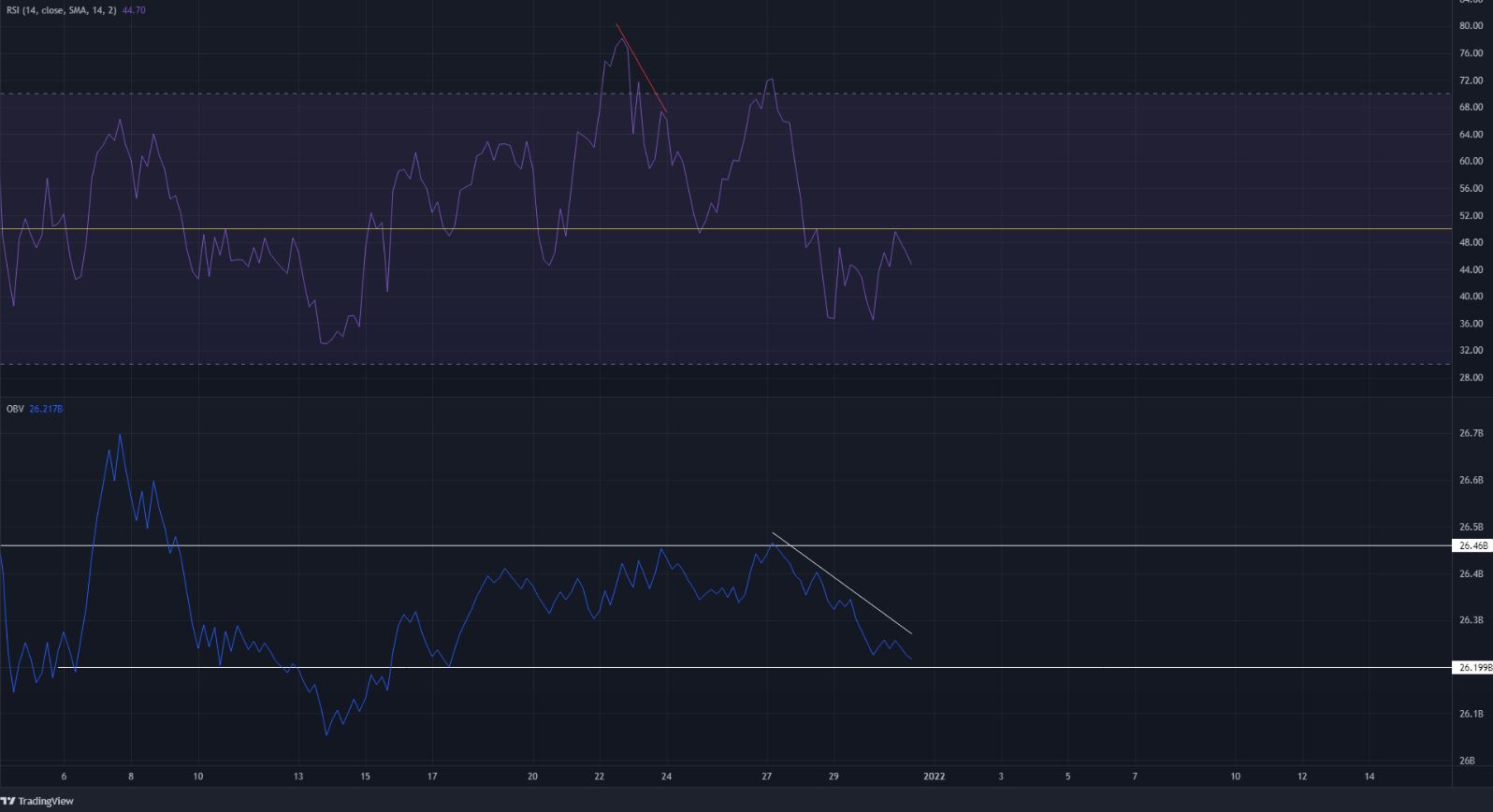Click date label 5 on time axis

tap(1067, 776)
